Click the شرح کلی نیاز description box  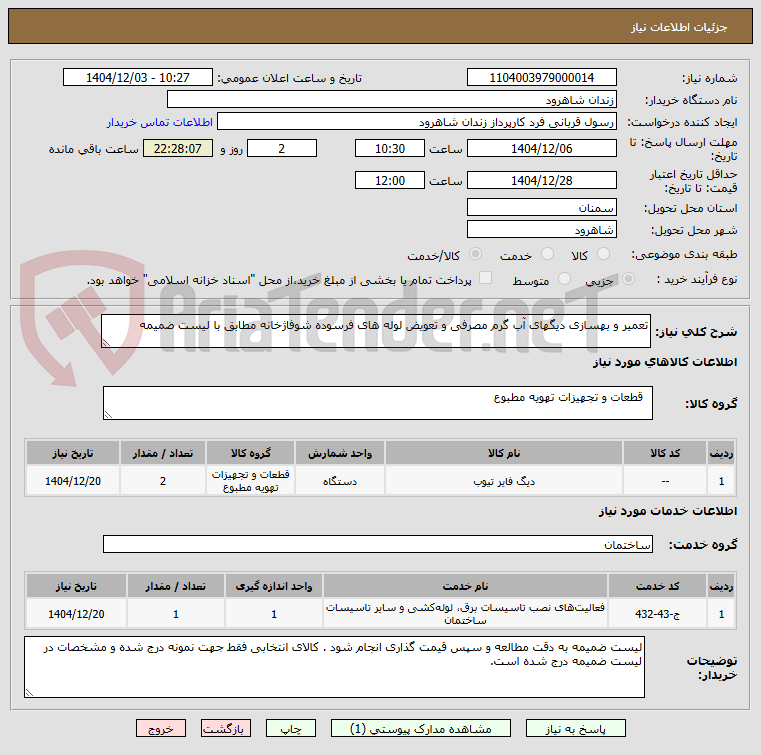[x=376, y=331]
